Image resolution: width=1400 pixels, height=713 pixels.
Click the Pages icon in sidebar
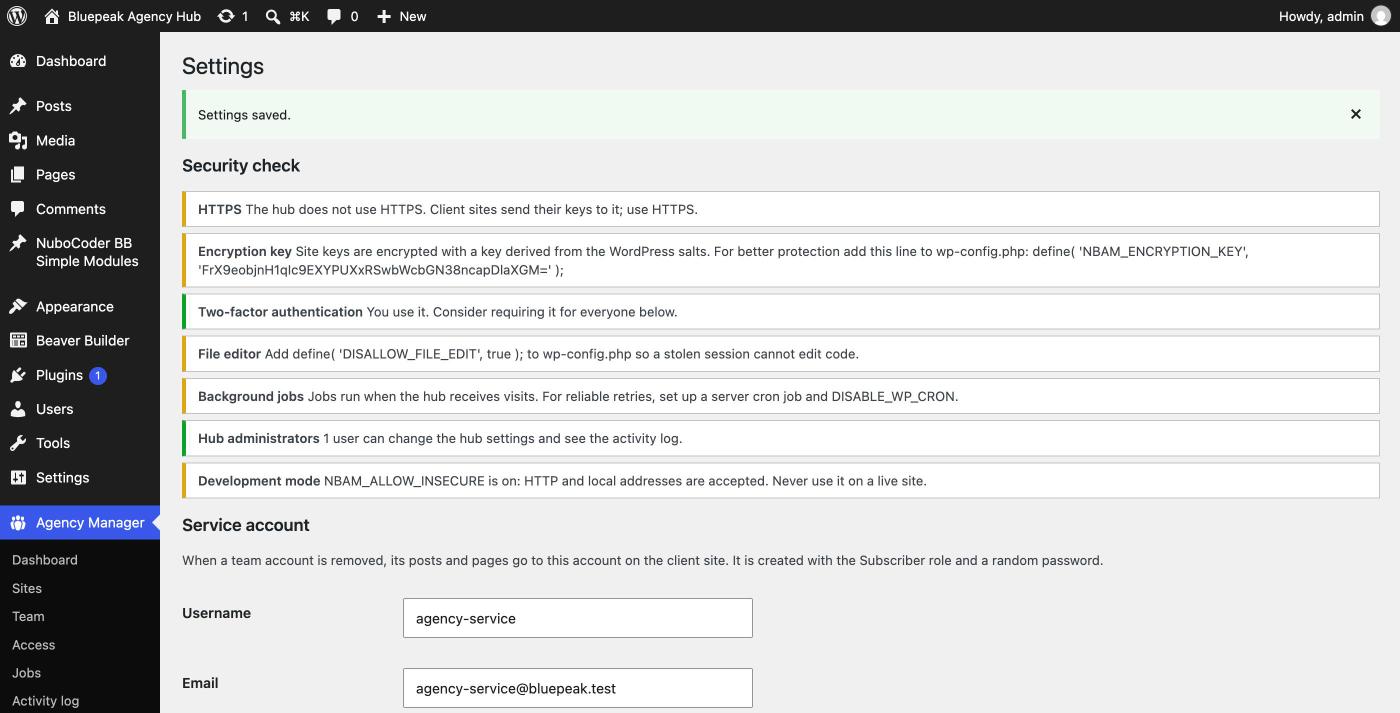18,175
